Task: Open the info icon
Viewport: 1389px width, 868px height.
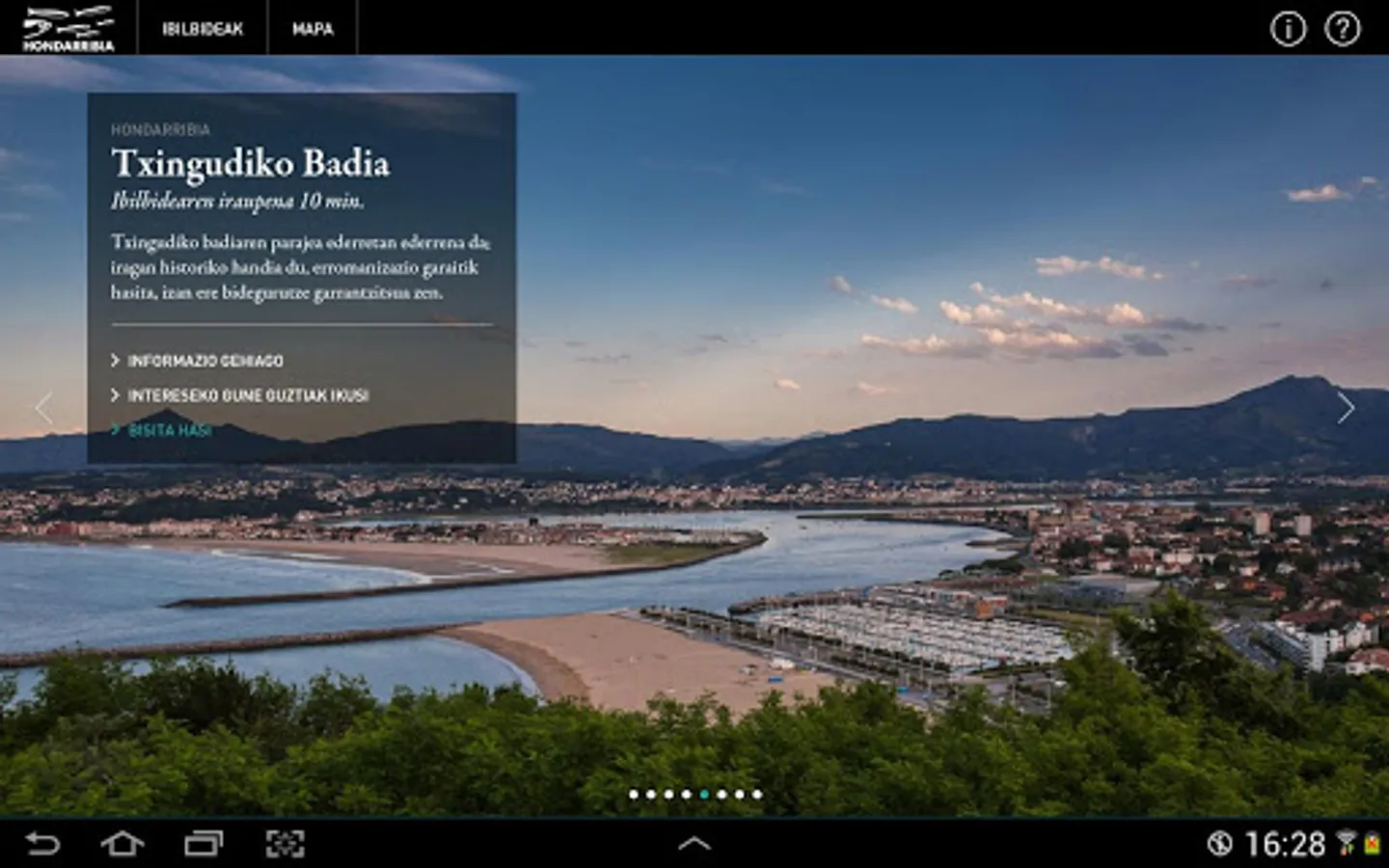Action: point(1288,29)
